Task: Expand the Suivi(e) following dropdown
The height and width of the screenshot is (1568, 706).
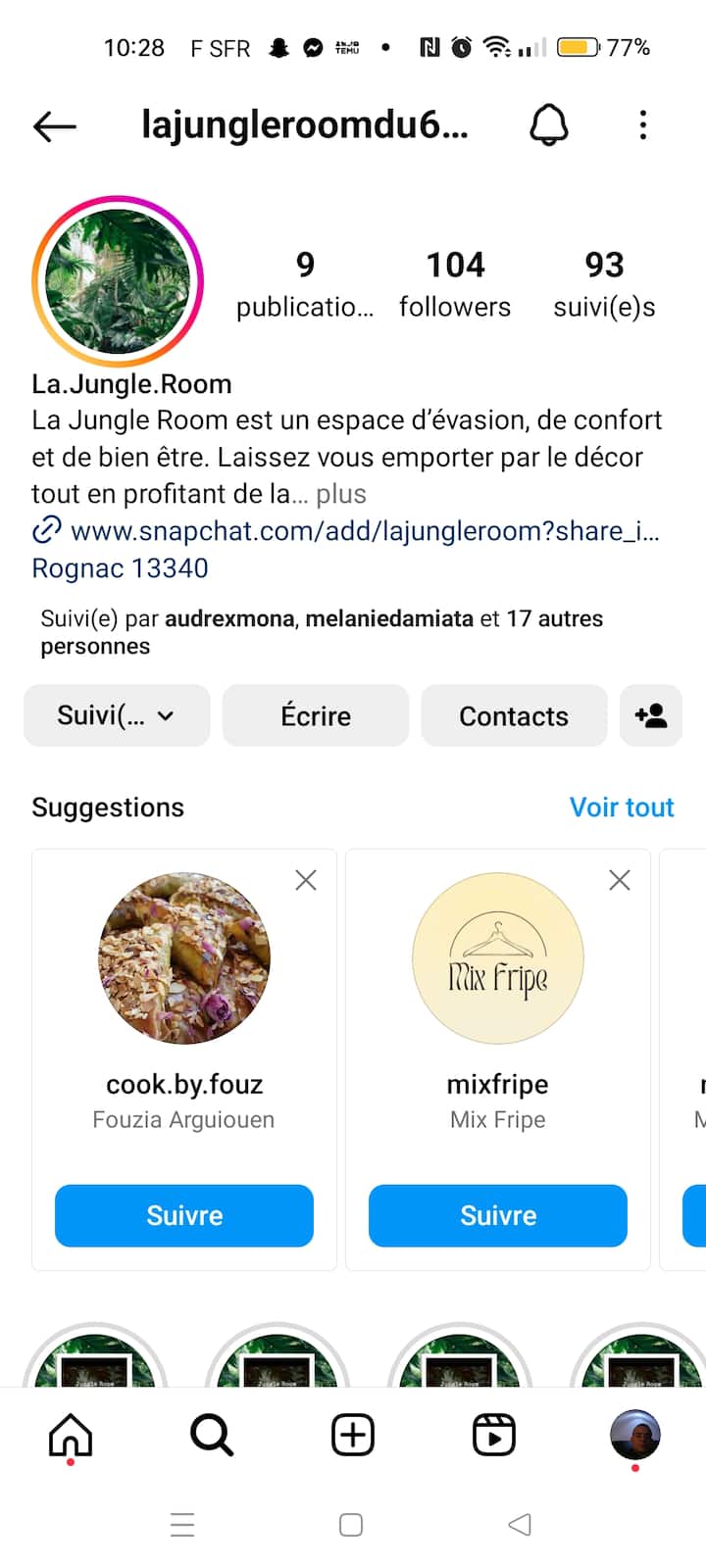Action: coord(117,716)
